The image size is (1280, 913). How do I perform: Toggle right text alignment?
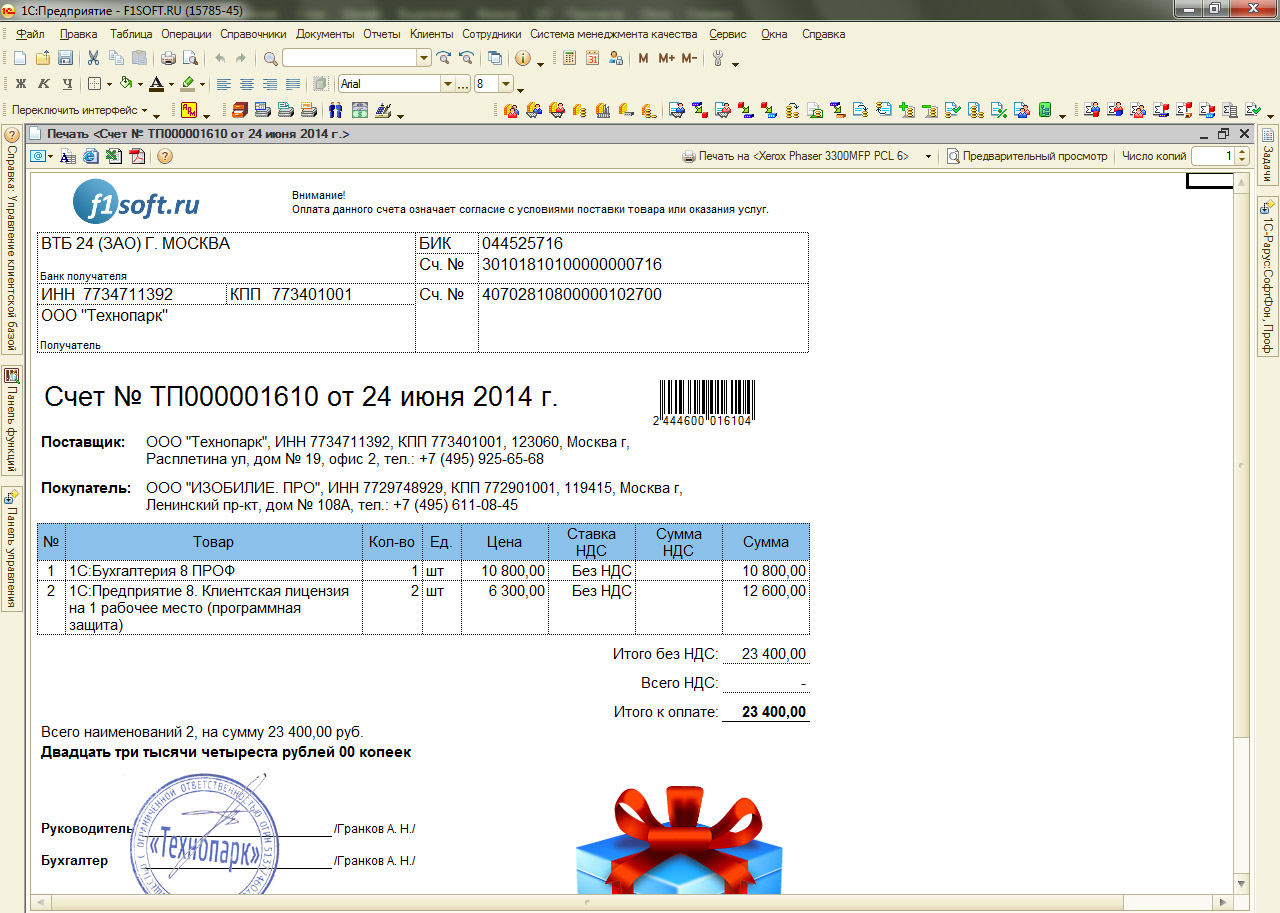pyautogui.click(x=269, y=84)
